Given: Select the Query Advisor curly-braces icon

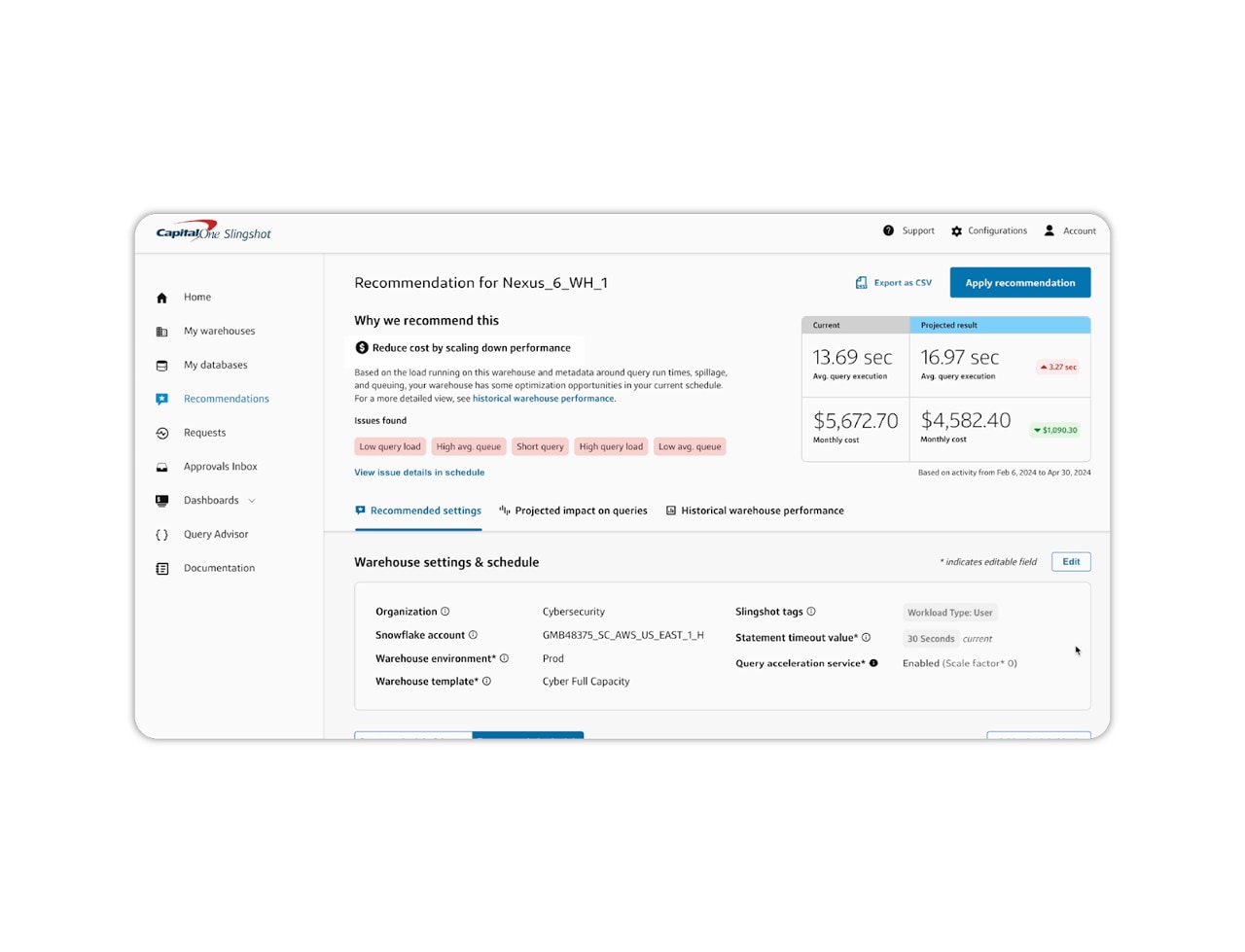Looking at the screenshot, I should [161, 534].
